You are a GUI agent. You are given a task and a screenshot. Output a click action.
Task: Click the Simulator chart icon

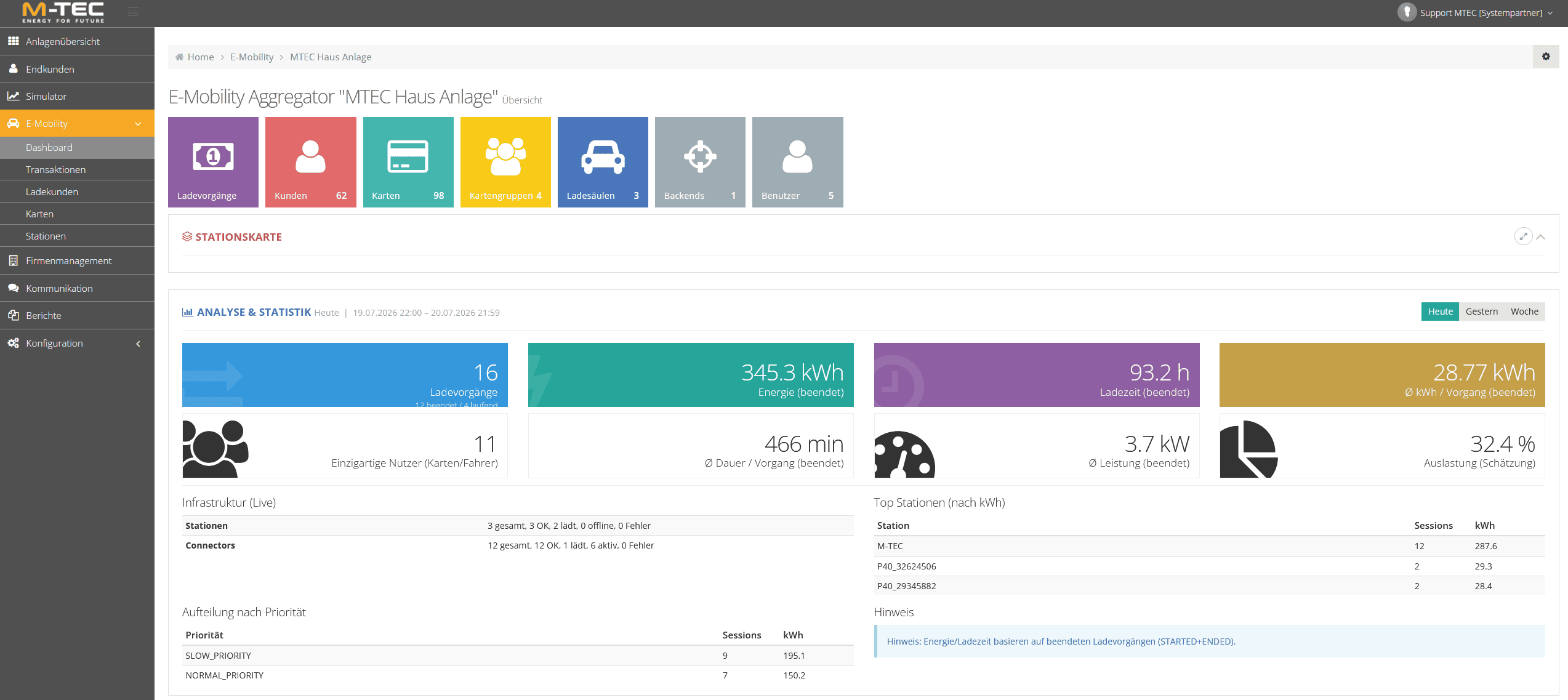[13, 96]
